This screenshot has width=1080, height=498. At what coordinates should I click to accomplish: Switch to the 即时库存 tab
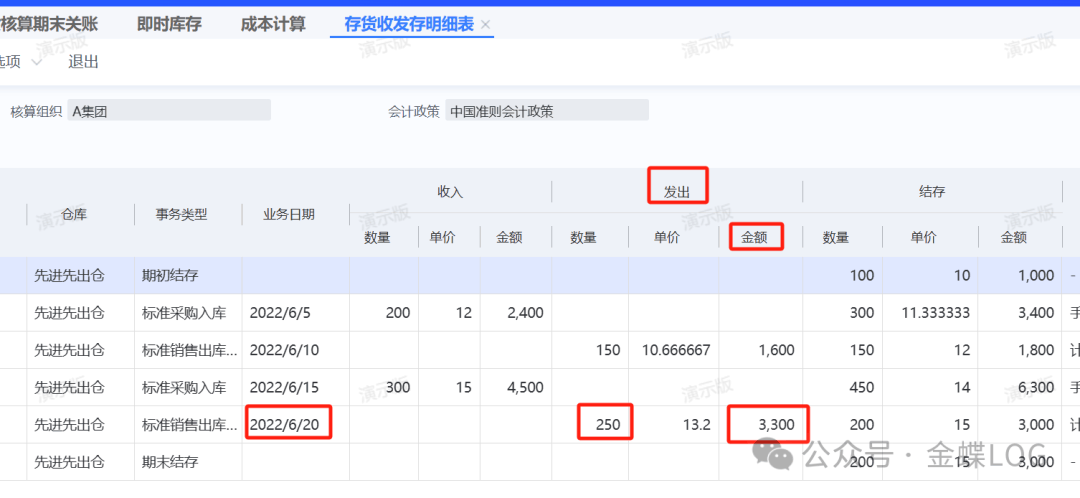tap(168, 24)
